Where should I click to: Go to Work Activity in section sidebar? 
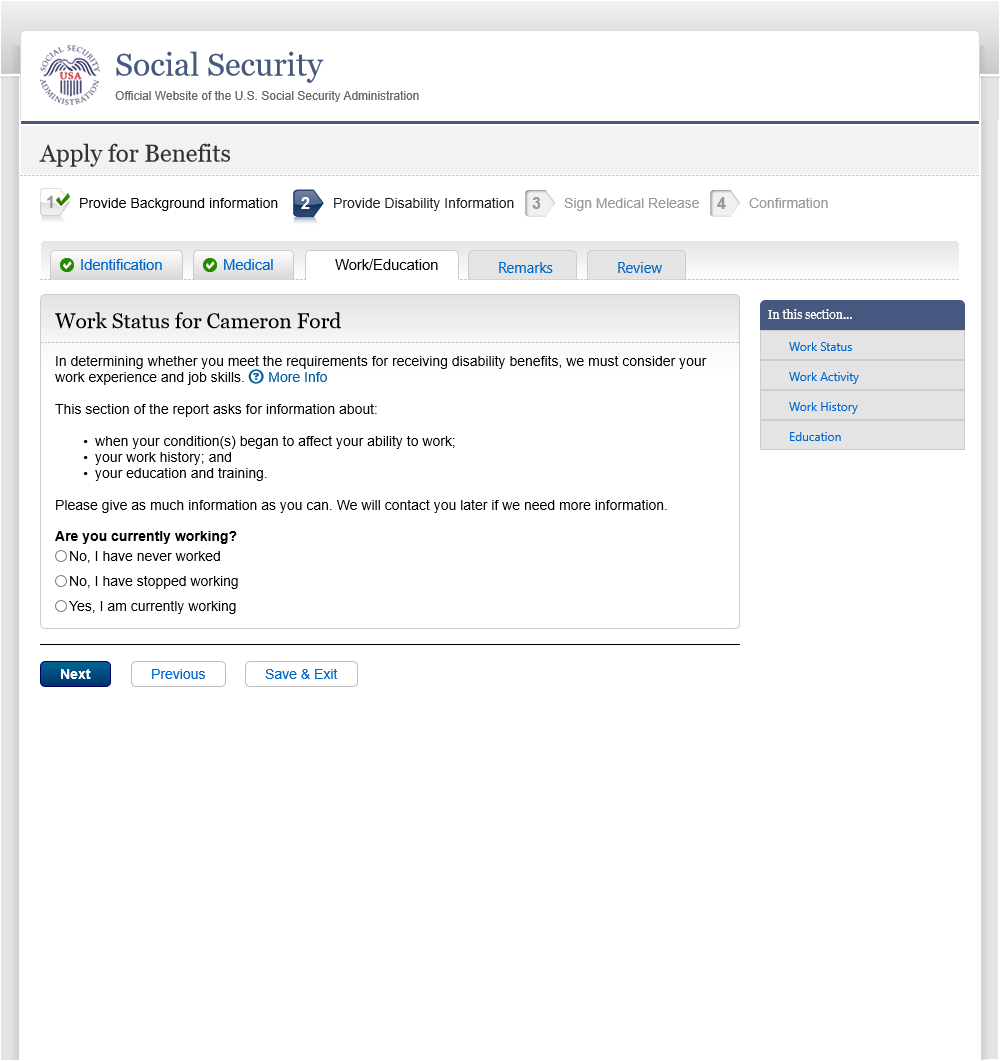(x=823, y=377)
